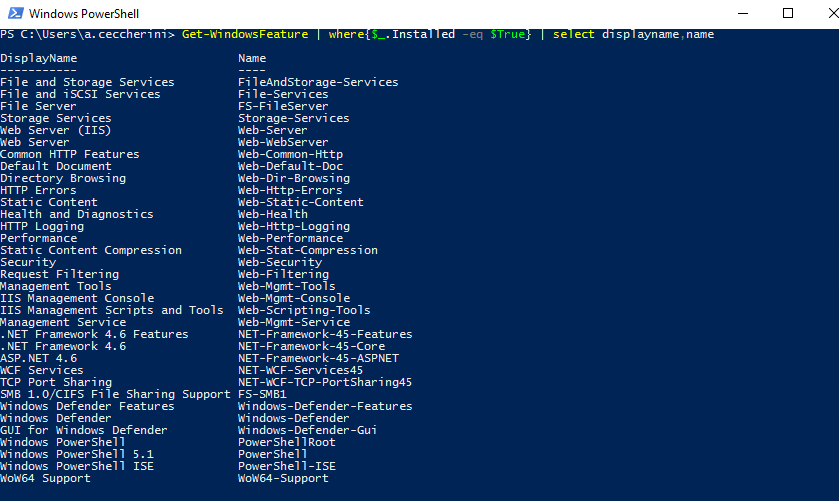Select the NET-Framework-45-ASPNET name entry
This screenshot has width=839, height=501.
(318, 358)
